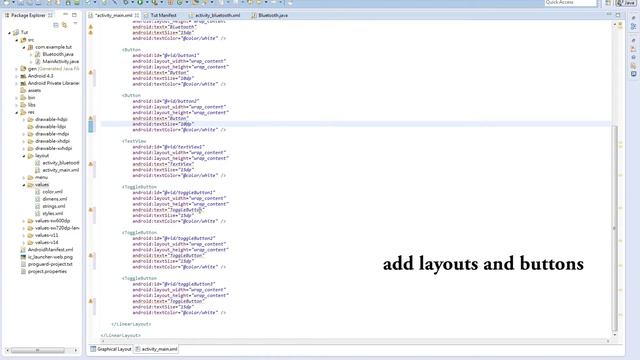Minimize the Package Explorer view

pyautogui.click(x=65, y=15)
